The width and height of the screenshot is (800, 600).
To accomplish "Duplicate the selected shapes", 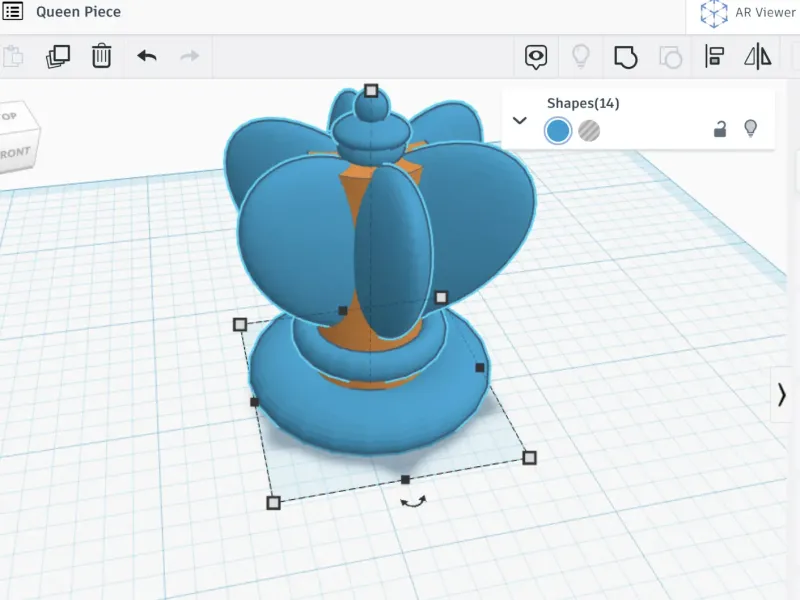I will point(58,56).
